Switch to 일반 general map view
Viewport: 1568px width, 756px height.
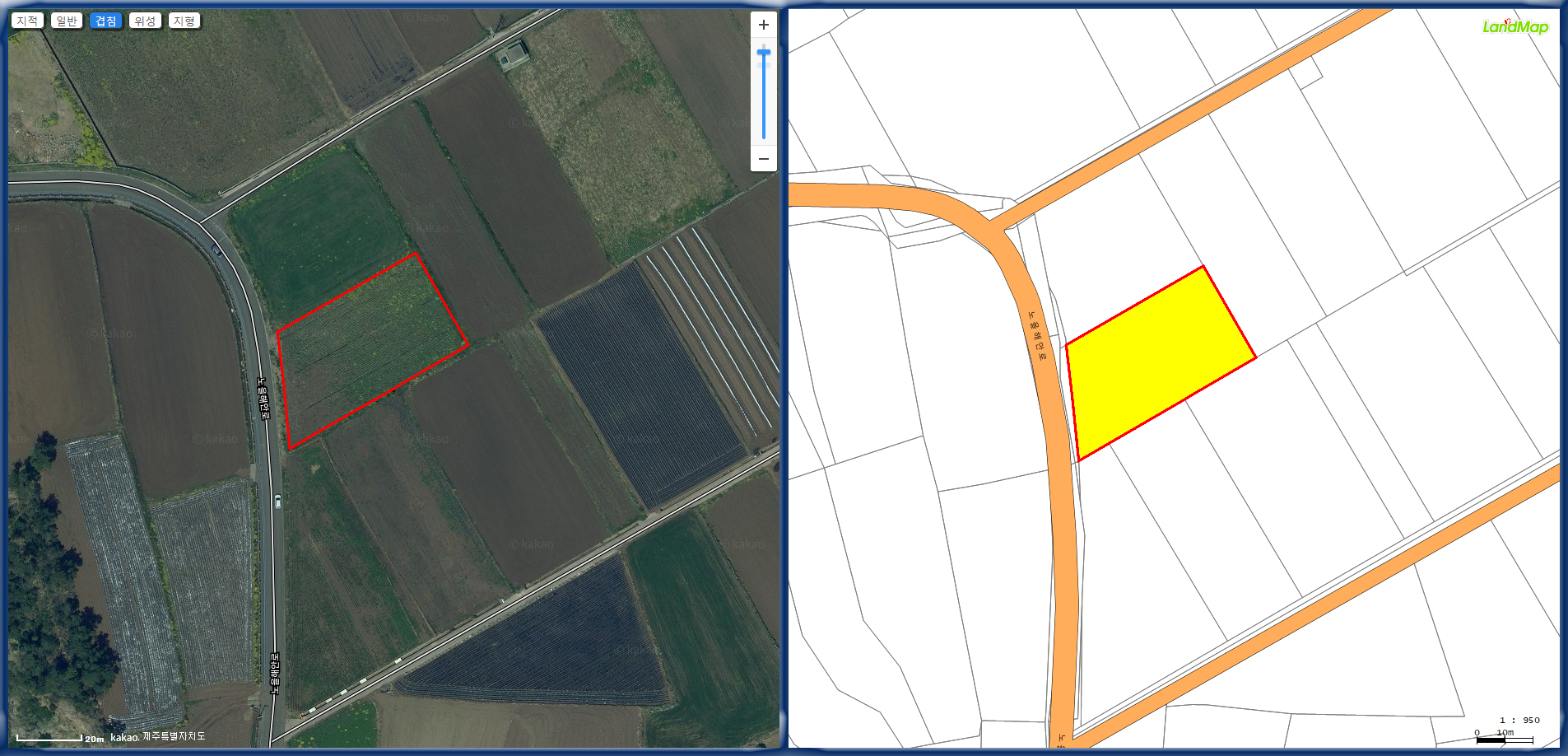[67, 21]
